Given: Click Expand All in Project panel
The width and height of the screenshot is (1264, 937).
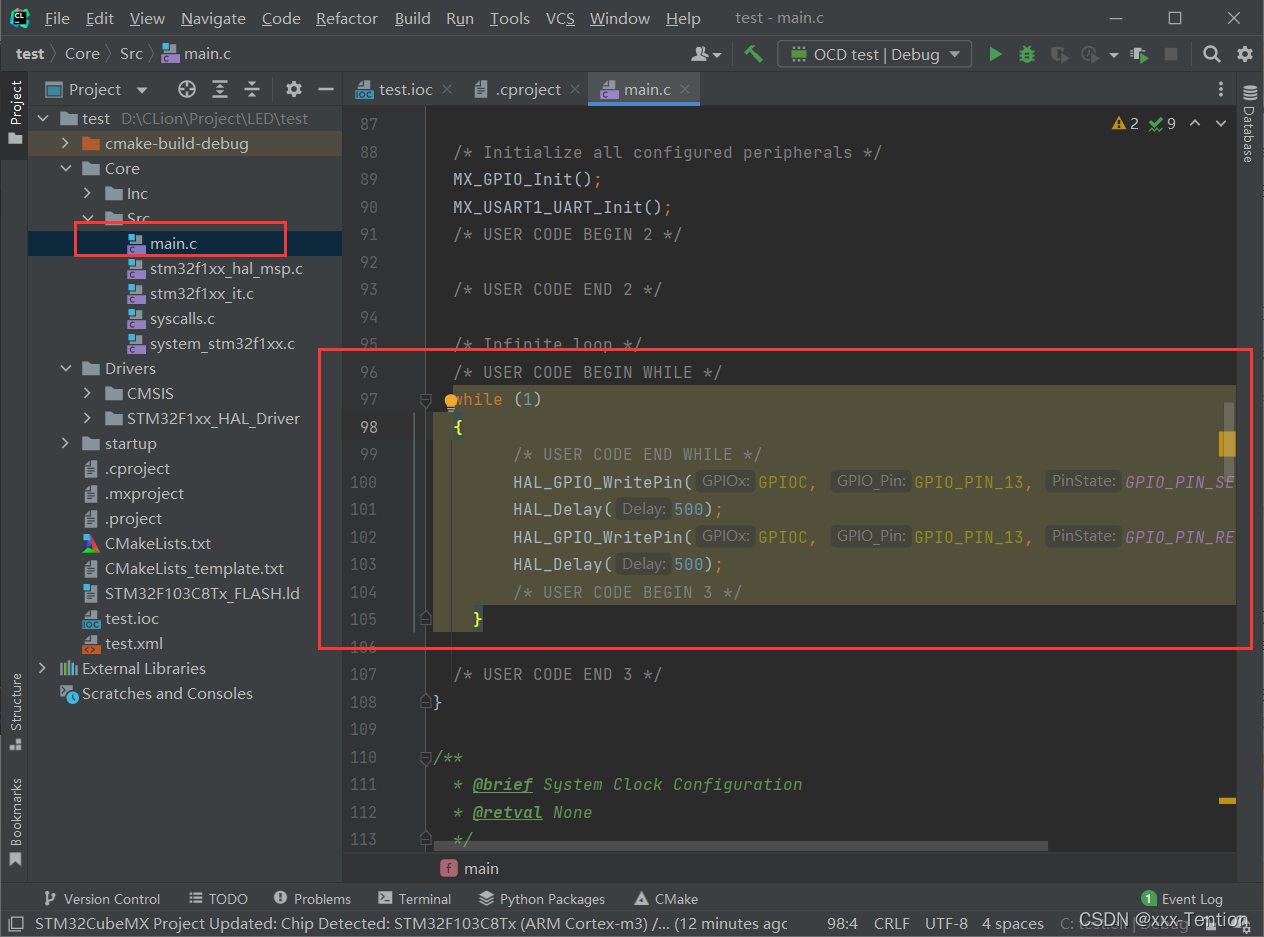Looking at the screenshot, I should pos(220,89).
